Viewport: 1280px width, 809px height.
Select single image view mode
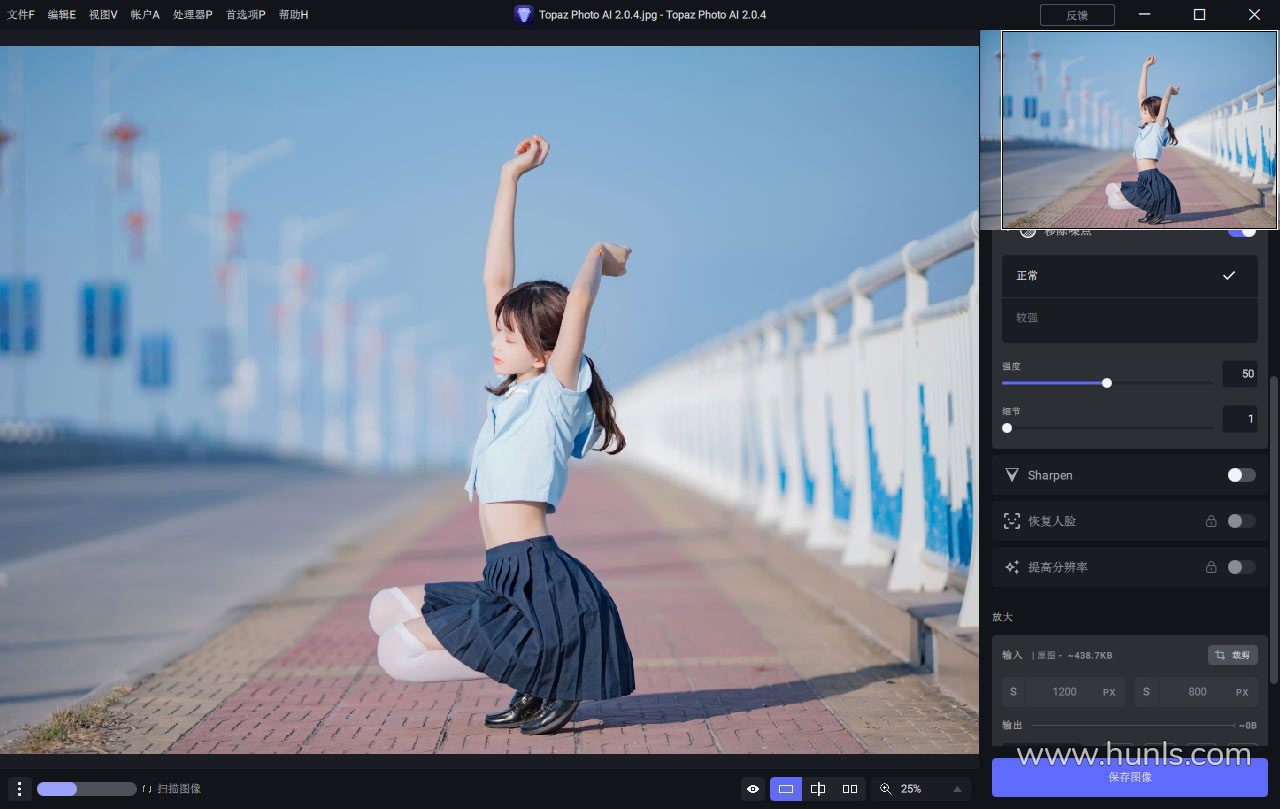(786, 789)
